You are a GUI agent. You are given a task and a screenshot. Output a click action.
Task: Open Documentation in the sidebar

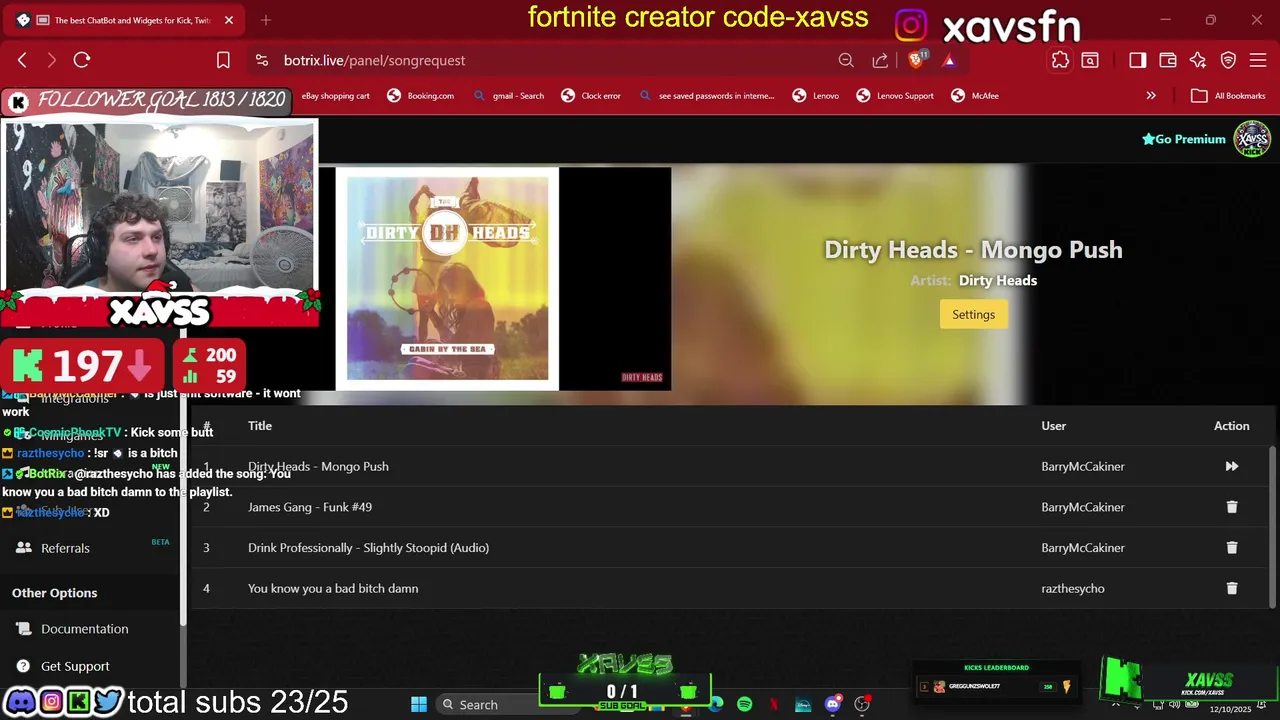pyautogui.click(x=84, y=629)
